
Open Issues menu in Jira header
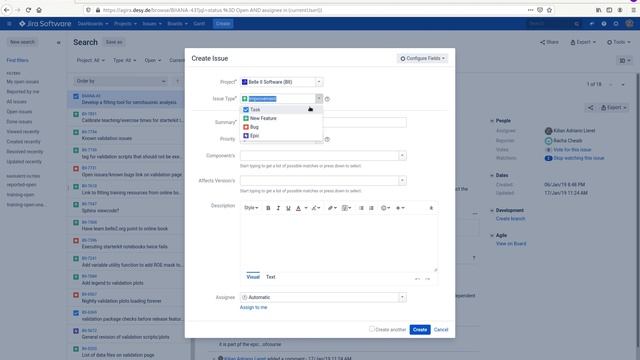pos(152,24)
